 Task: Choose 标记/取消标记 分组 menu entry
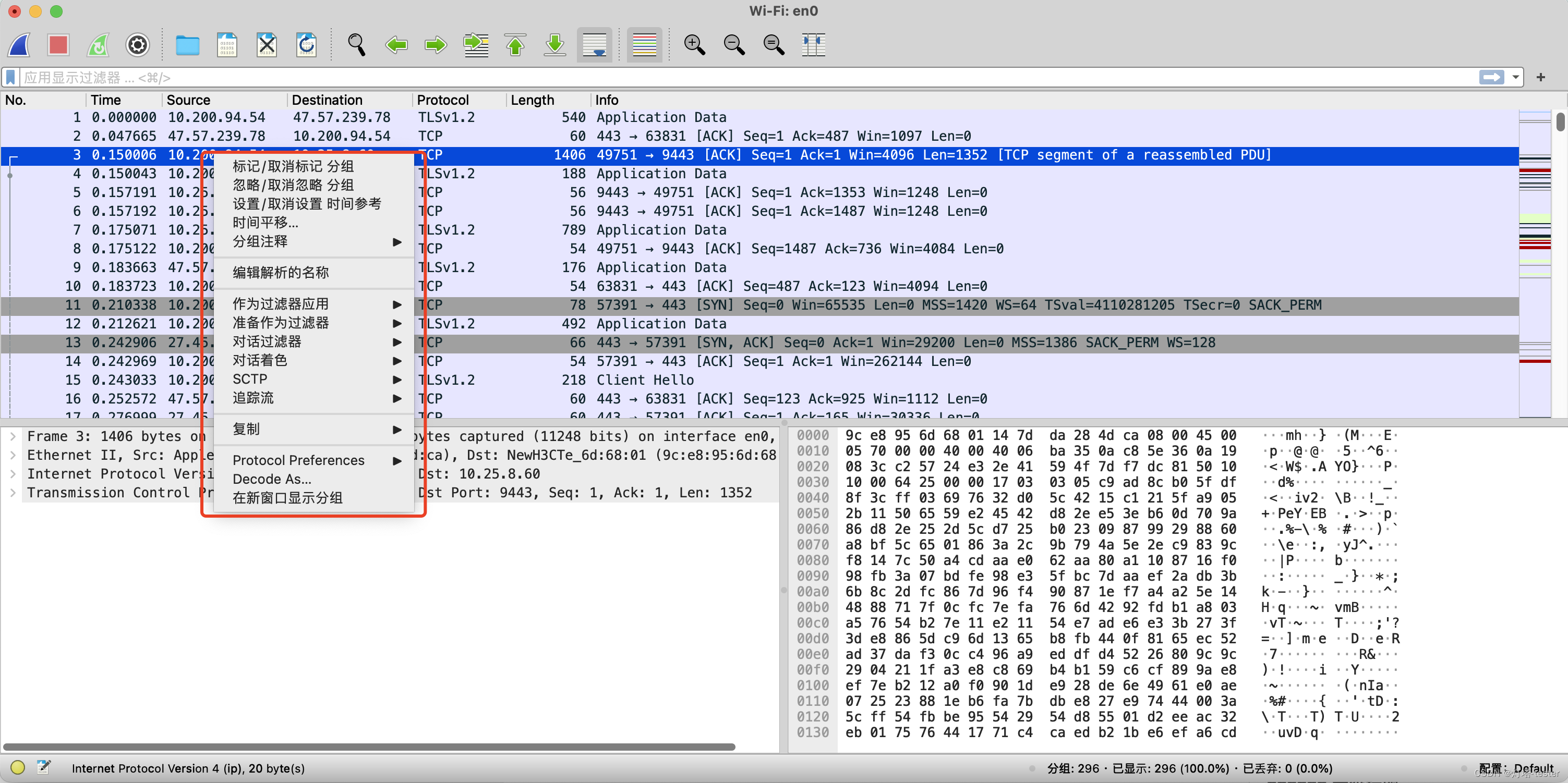314,166
